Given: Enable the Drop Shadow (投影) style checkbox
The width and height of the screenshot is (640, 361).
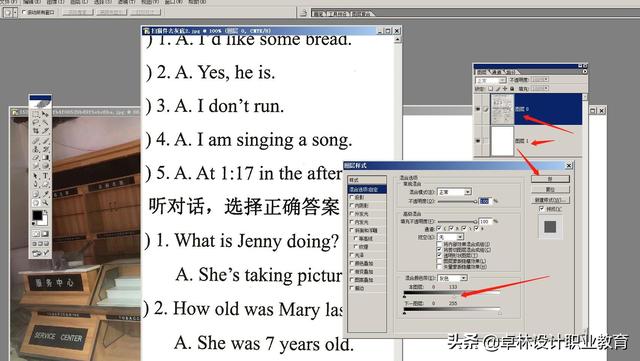Looking at the screenshot, I should [351, 197].
